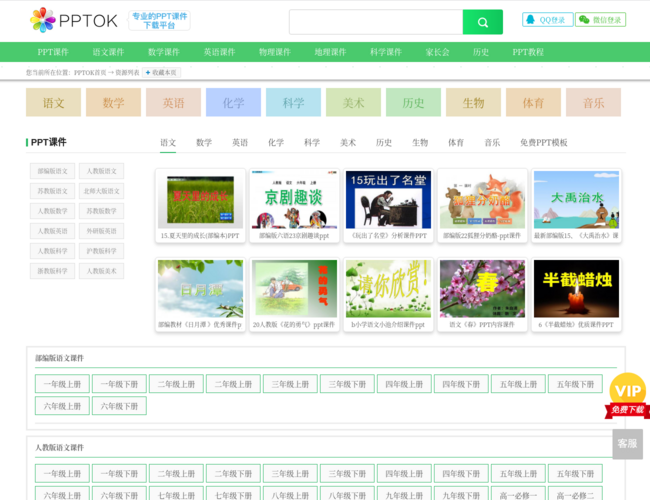Open the VIP 免费下载 badge
This screenshot has height=500, width=650.
point(627,396)
